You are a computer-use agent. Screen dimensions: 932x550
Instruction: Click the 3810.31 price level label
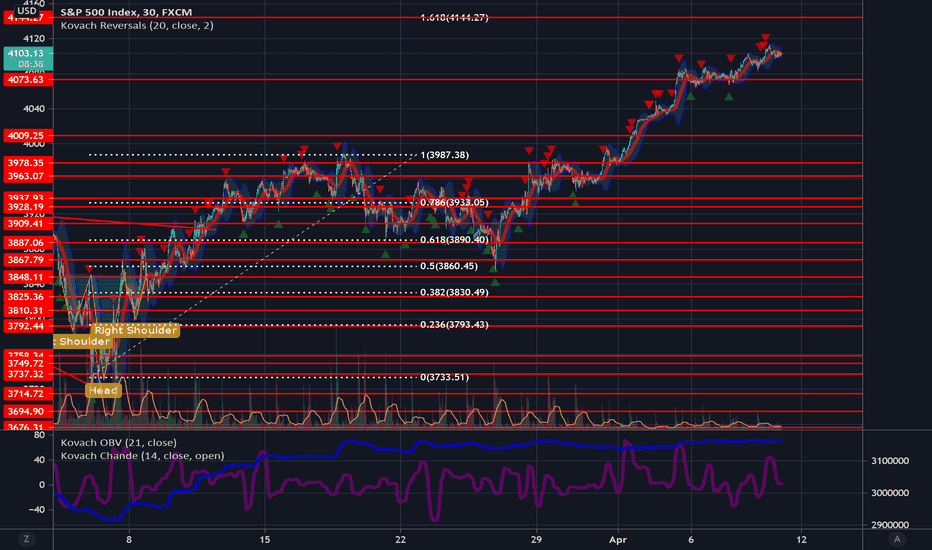click(28, 310)
